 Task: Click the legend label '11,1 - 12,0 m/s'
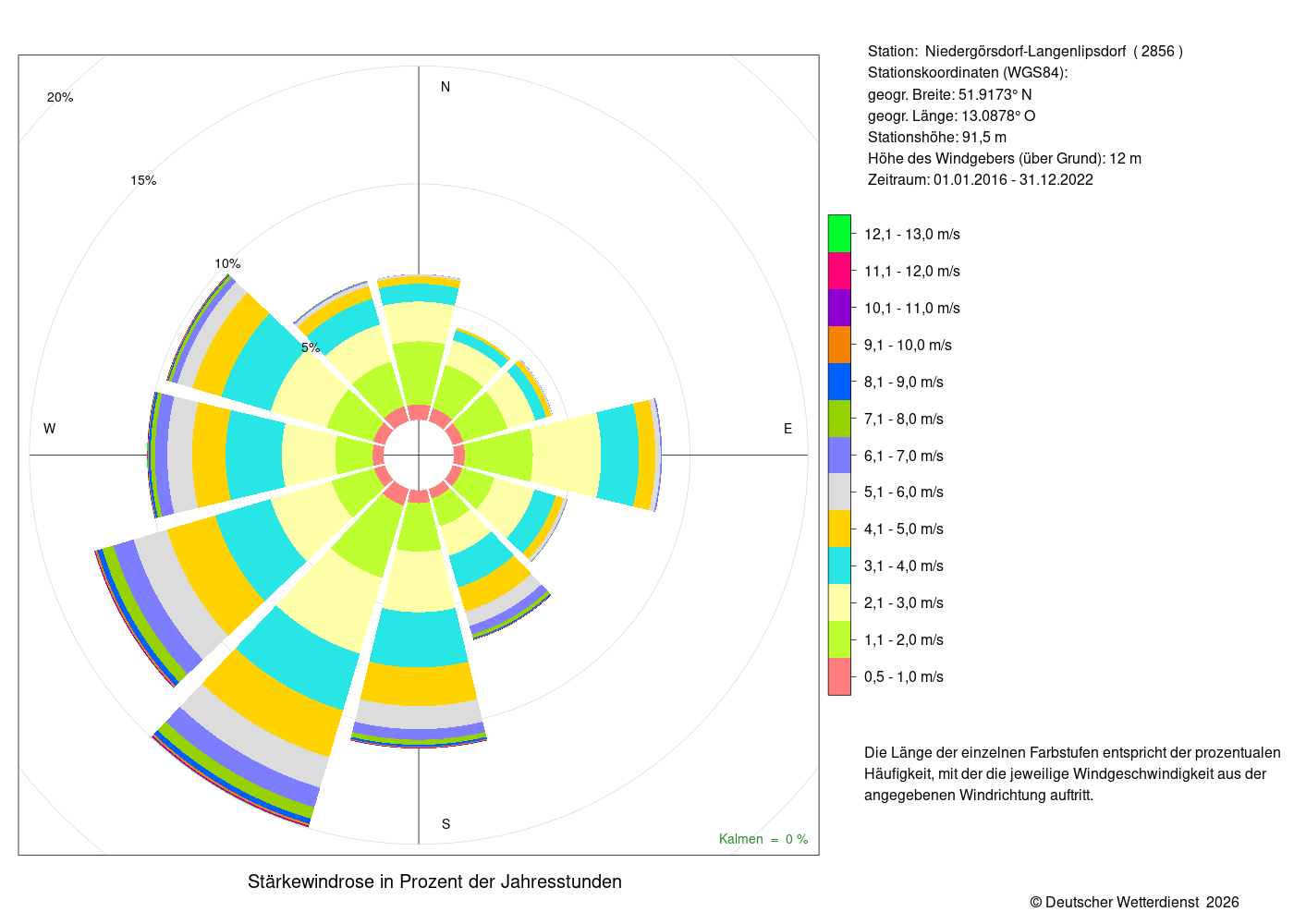coord(912,272)
